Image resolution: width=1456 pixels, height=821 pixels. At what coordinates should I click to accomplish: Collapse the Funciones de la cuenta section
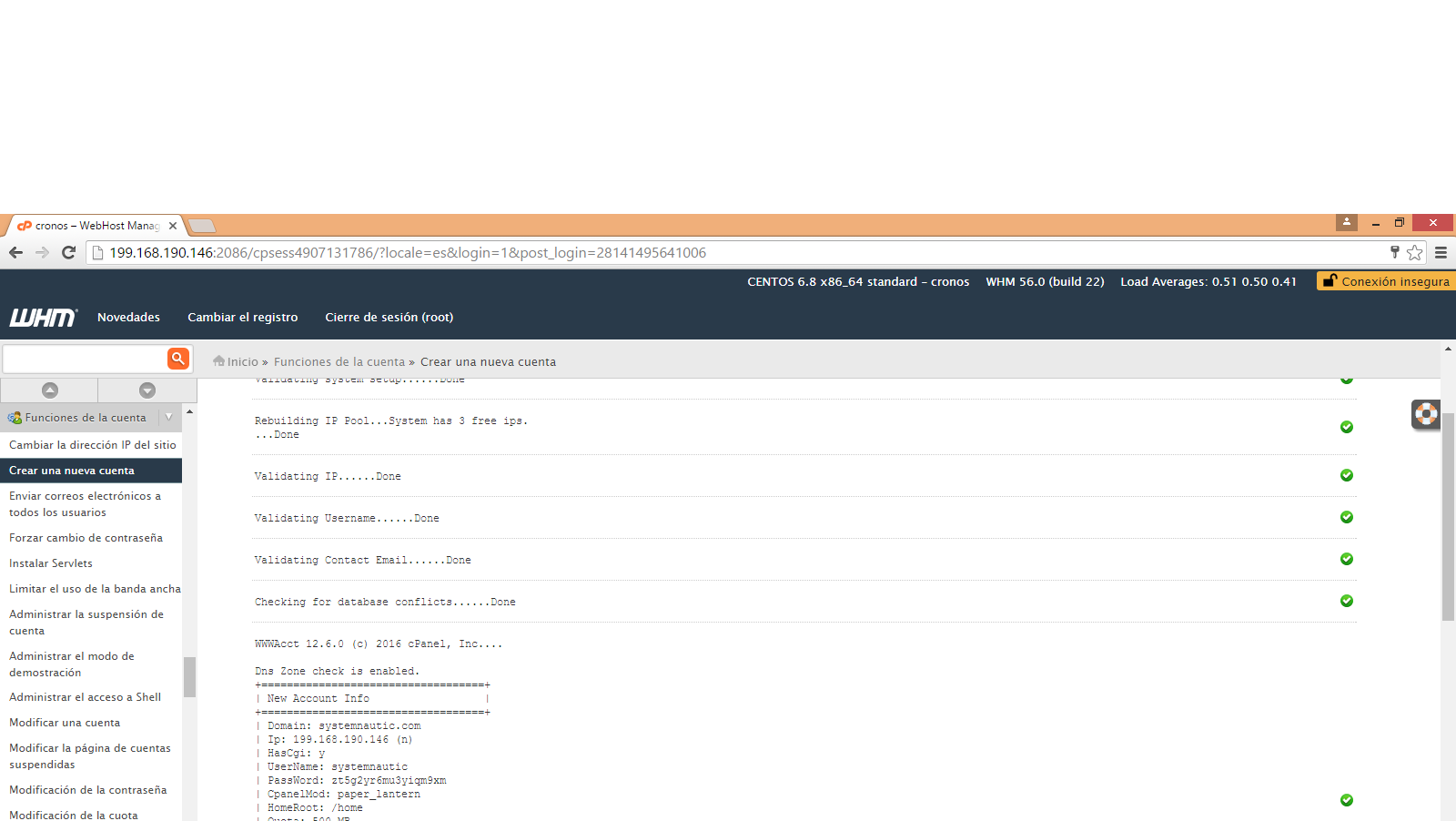click(168, 418)
